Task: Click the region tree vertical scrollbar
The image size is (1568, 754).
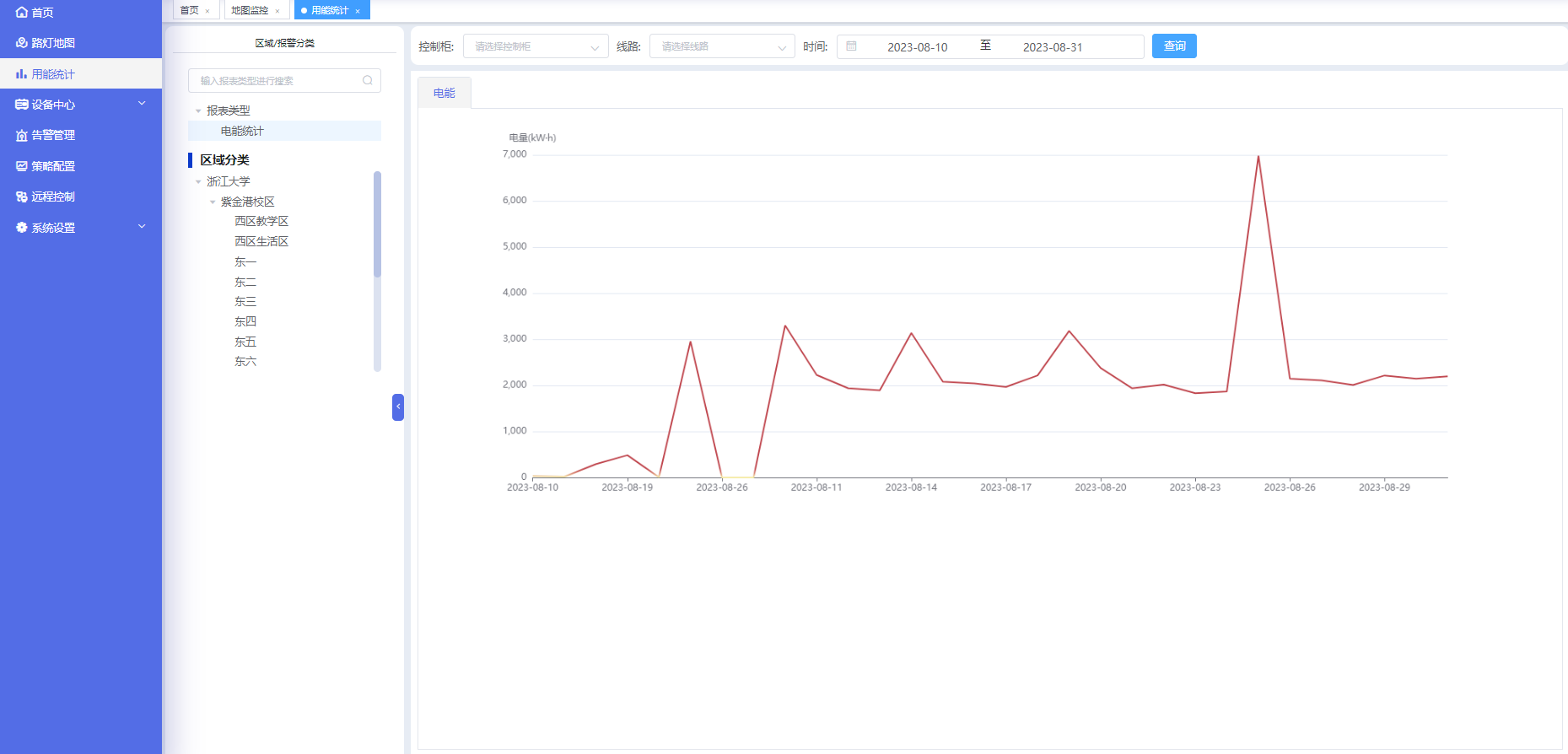Action: (377, 224)
